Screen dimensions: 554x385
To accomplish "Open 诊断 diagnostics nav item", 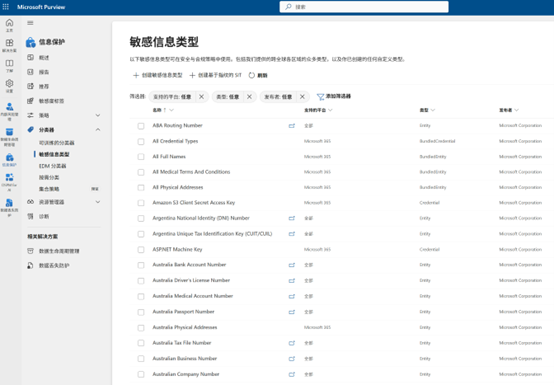I will point(44,216).
